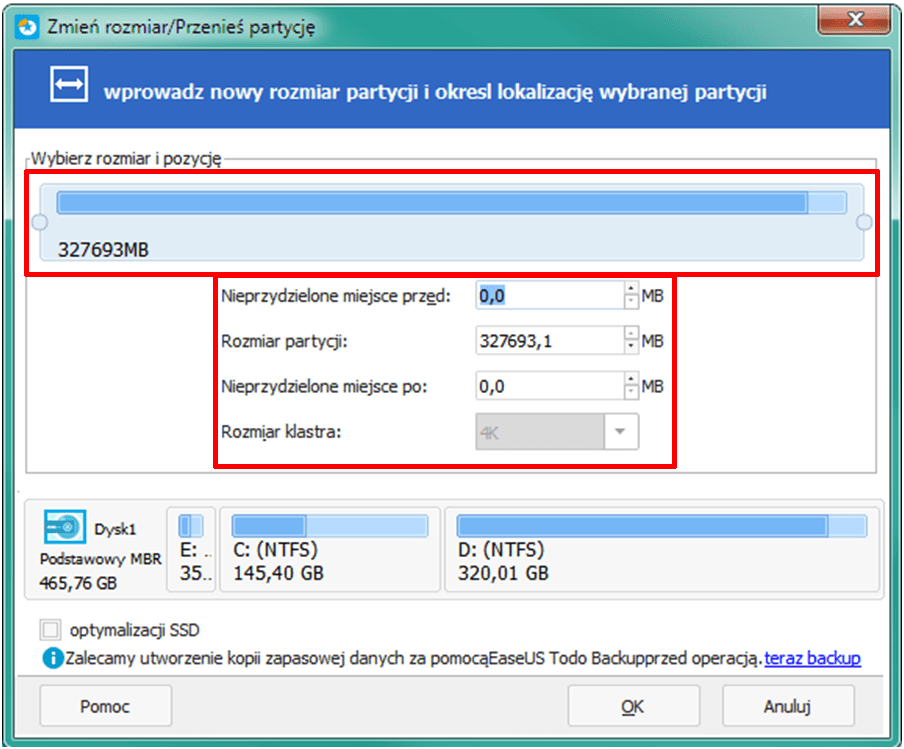Image resolution: width=904 pixels, height=749 pixels.
Task: Confirm changes with the OK button
Action: [x=632, y=706]
